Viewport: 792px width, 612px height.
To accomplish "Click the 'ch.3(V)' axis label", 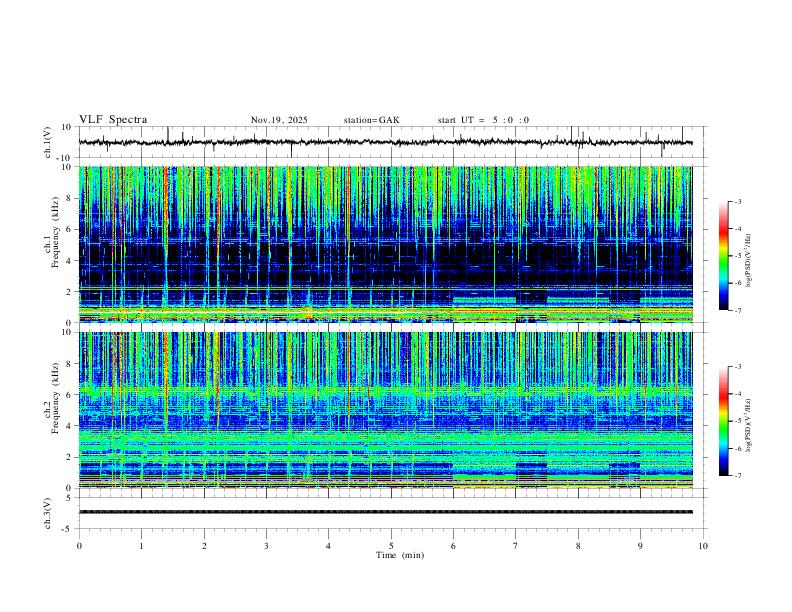I will [48, 513].
